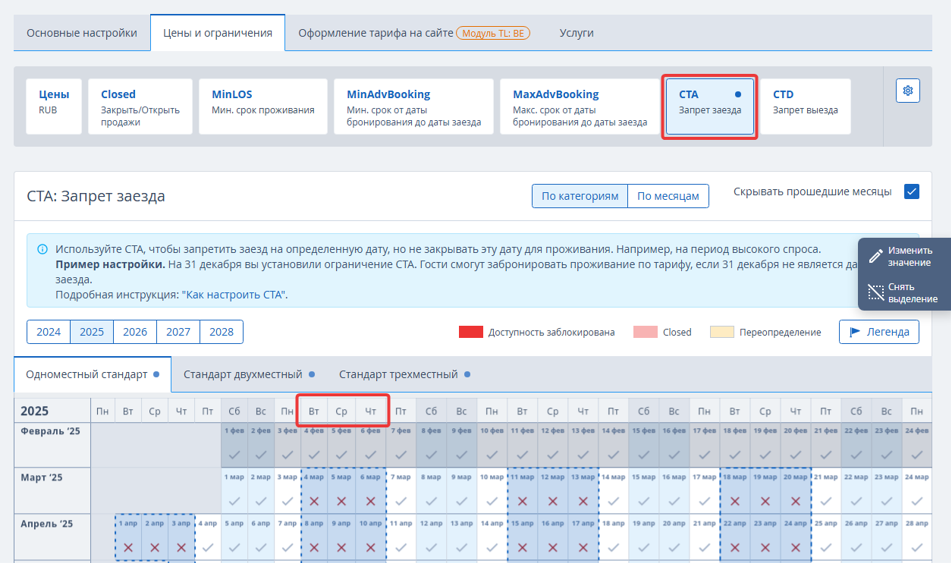Screen dimensions: 951x563
Task: Open the MinLOS restriction tile
Action: coord(263,106)
